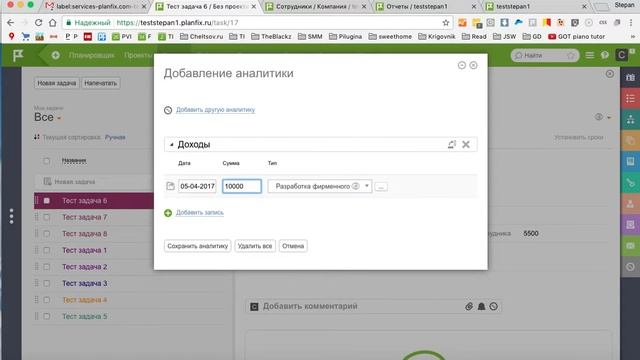640x360 pixels.
Task: Click green plus icon near Добавить запись
Action: [168, 213]
